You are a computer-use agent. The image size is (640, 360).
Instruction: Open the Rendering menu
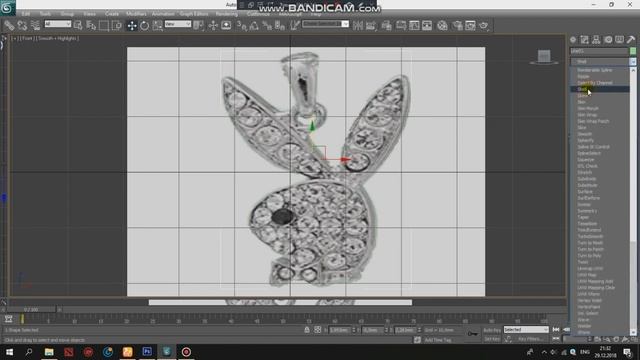coord(227,14)
